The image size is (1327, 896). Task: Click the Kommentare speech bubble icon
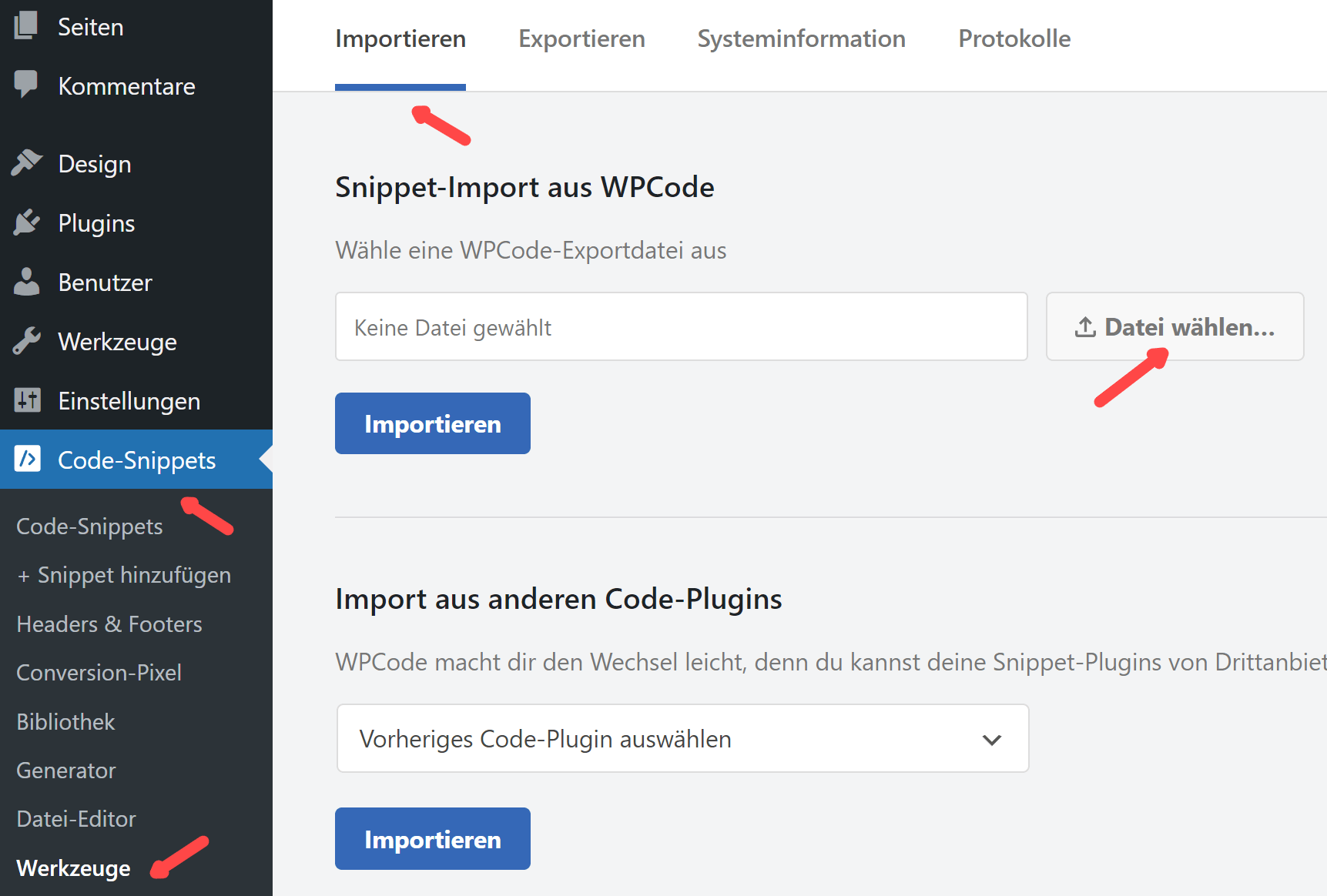tap(26, 84)
